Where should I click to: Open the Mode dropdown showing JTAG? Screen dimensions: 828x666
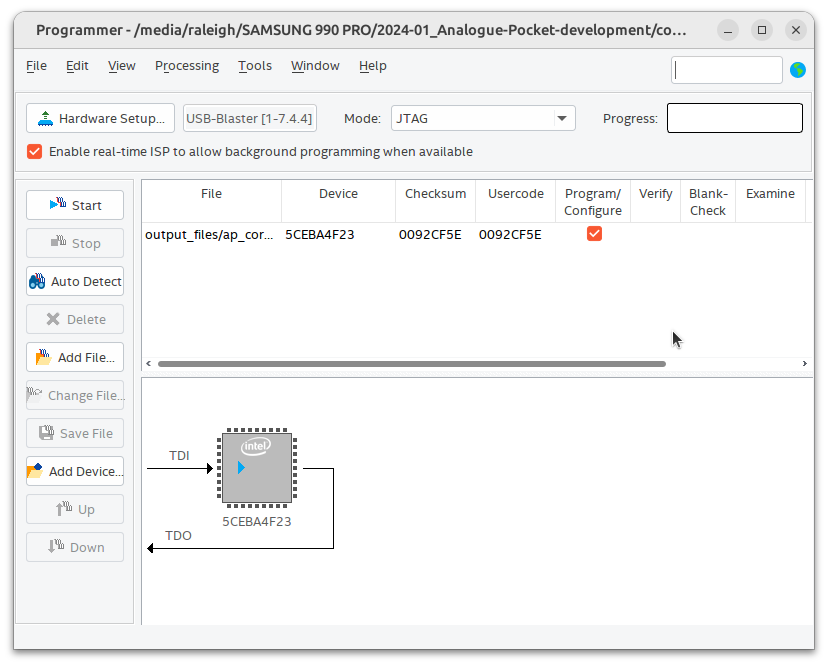(483, 117)
